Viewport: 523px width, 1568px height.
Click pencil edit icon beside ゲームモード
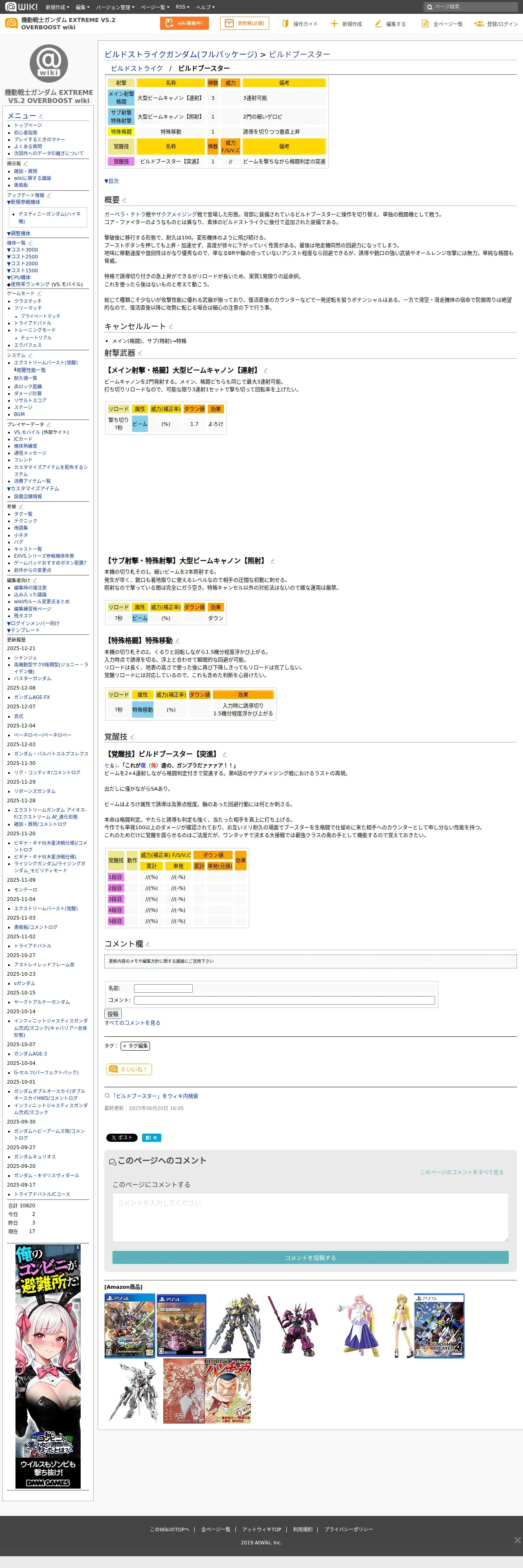(40, 293)
